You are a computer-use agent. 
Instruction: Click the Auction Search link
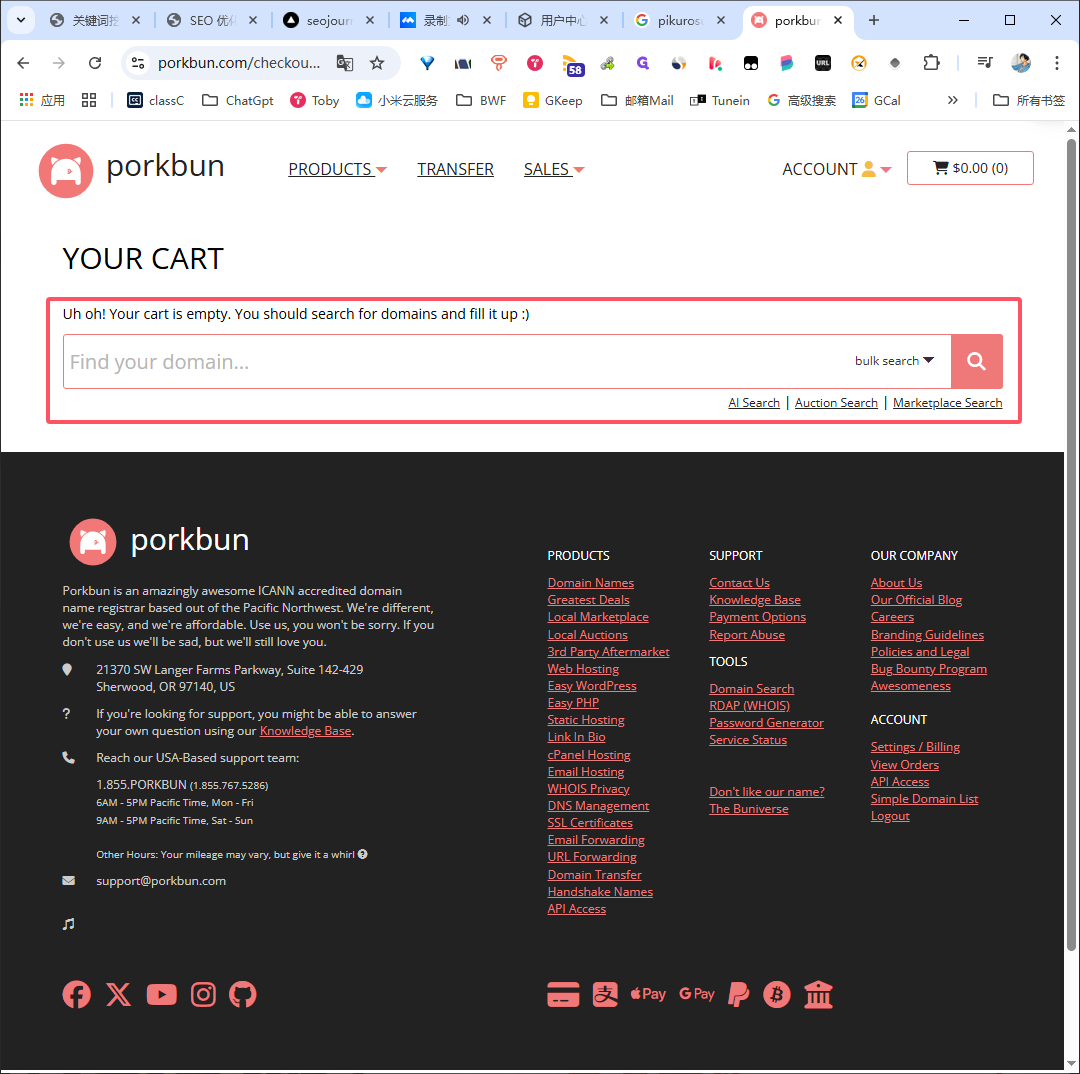pyautogui.click(x=836, y=403)
